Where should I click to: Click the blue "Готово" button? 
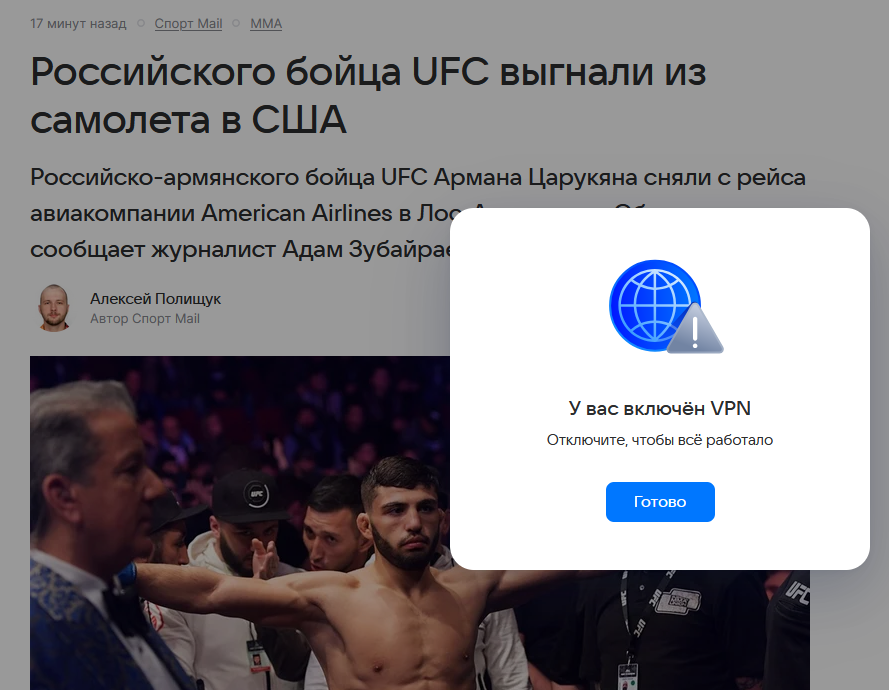click(x=660, y=502)
